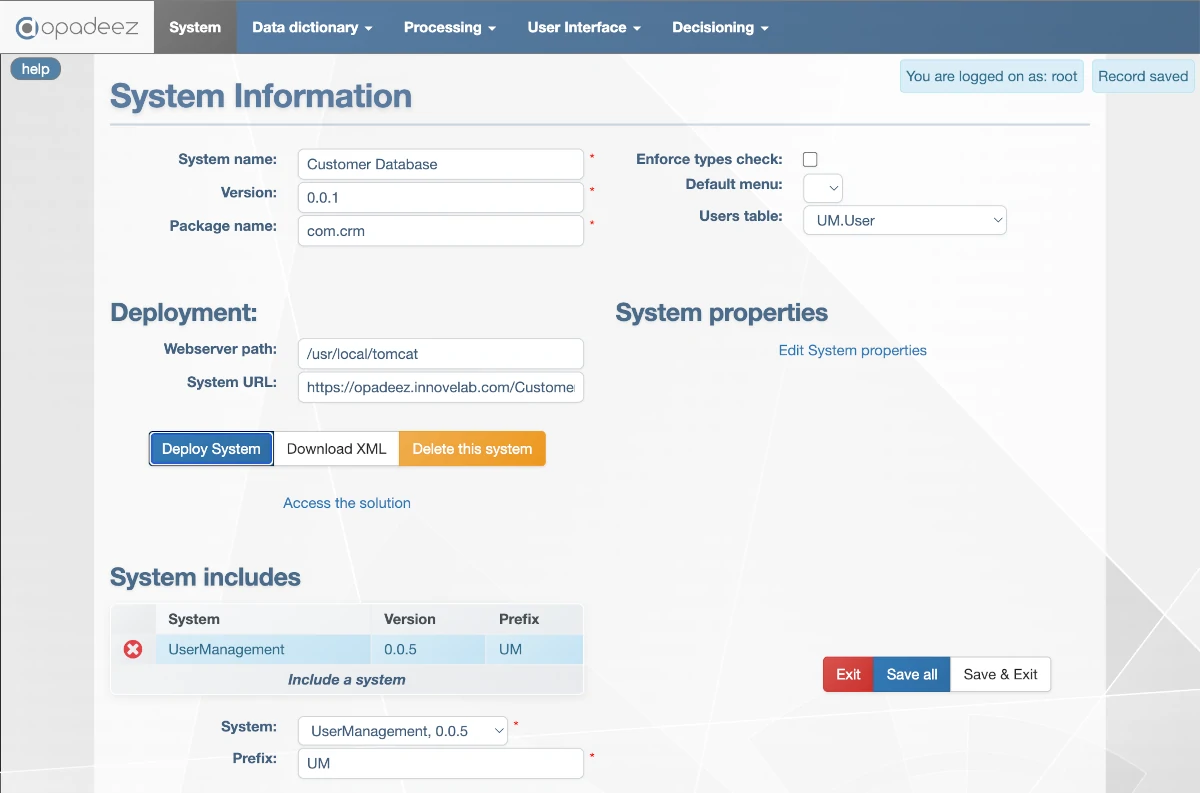This screenshot has height=793, width=1200.
Task: Click the Save & Exit button
Action: pyautogui.click(x=1000, y=674)
